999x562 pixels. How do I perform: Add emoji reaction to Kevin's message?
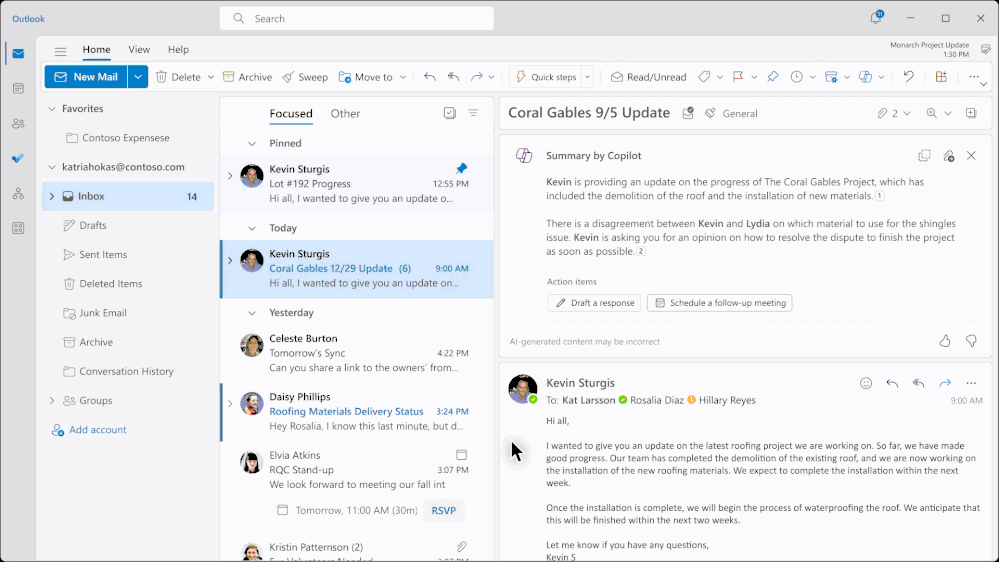coord(866,383)
